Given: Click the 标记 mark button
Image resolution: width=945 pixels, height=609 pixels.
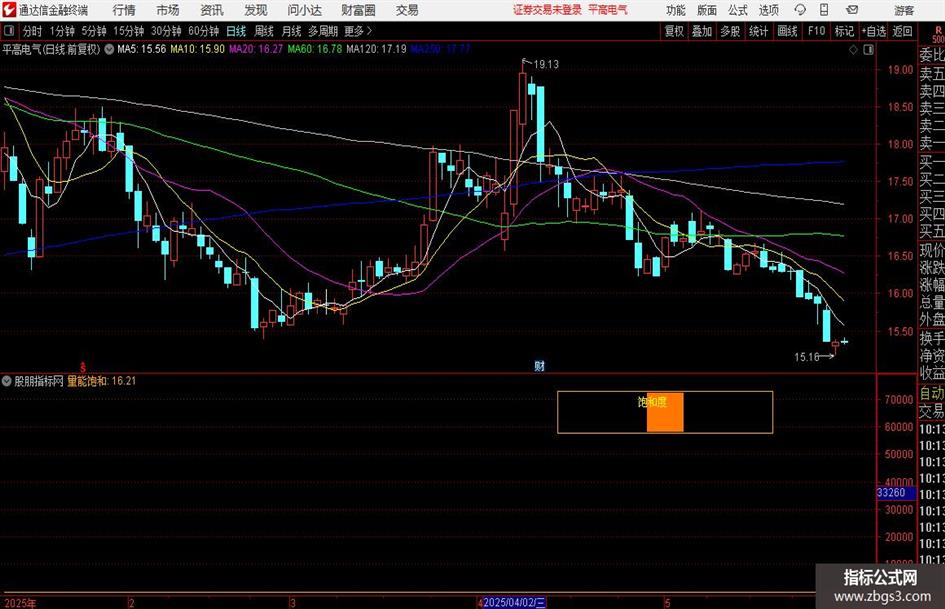Looking at the screenshot, I should 844,31.
